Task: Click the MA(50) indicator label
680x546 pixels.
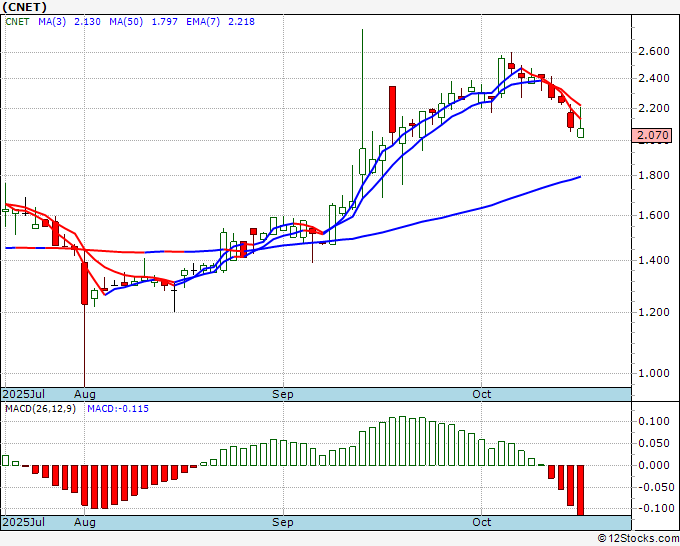Action: pos(126,22)
